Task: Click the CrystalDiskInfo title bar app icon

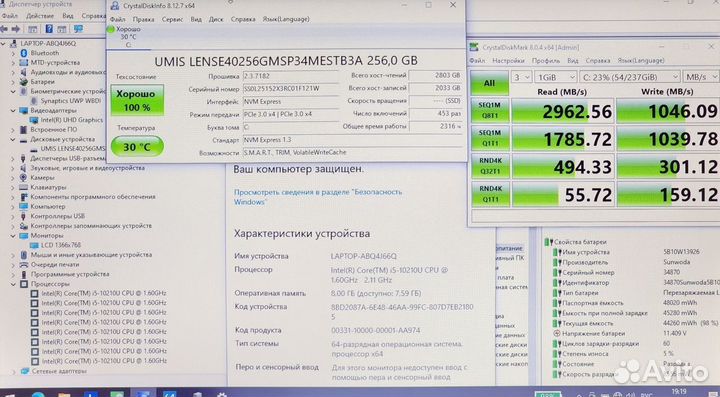Action: [115, 6]
